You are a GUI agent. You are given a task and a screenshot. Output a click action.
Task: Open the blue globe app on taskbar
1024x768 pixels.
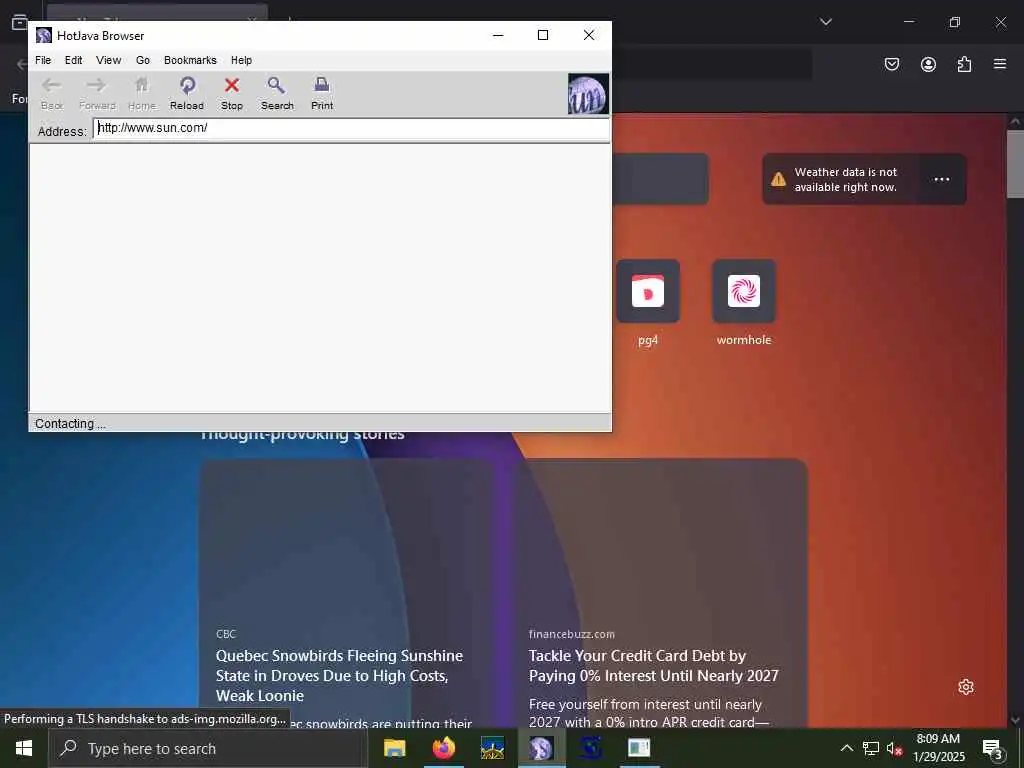(590, 748)
